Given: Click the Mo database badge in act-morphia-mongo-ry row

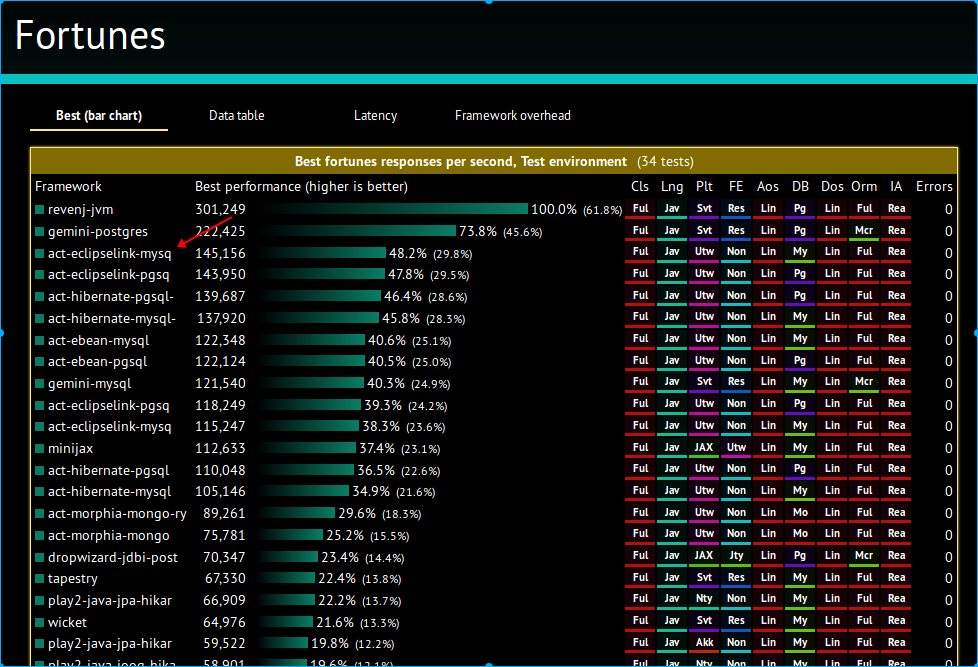Looking at the screenshot, I should point(800,513).
